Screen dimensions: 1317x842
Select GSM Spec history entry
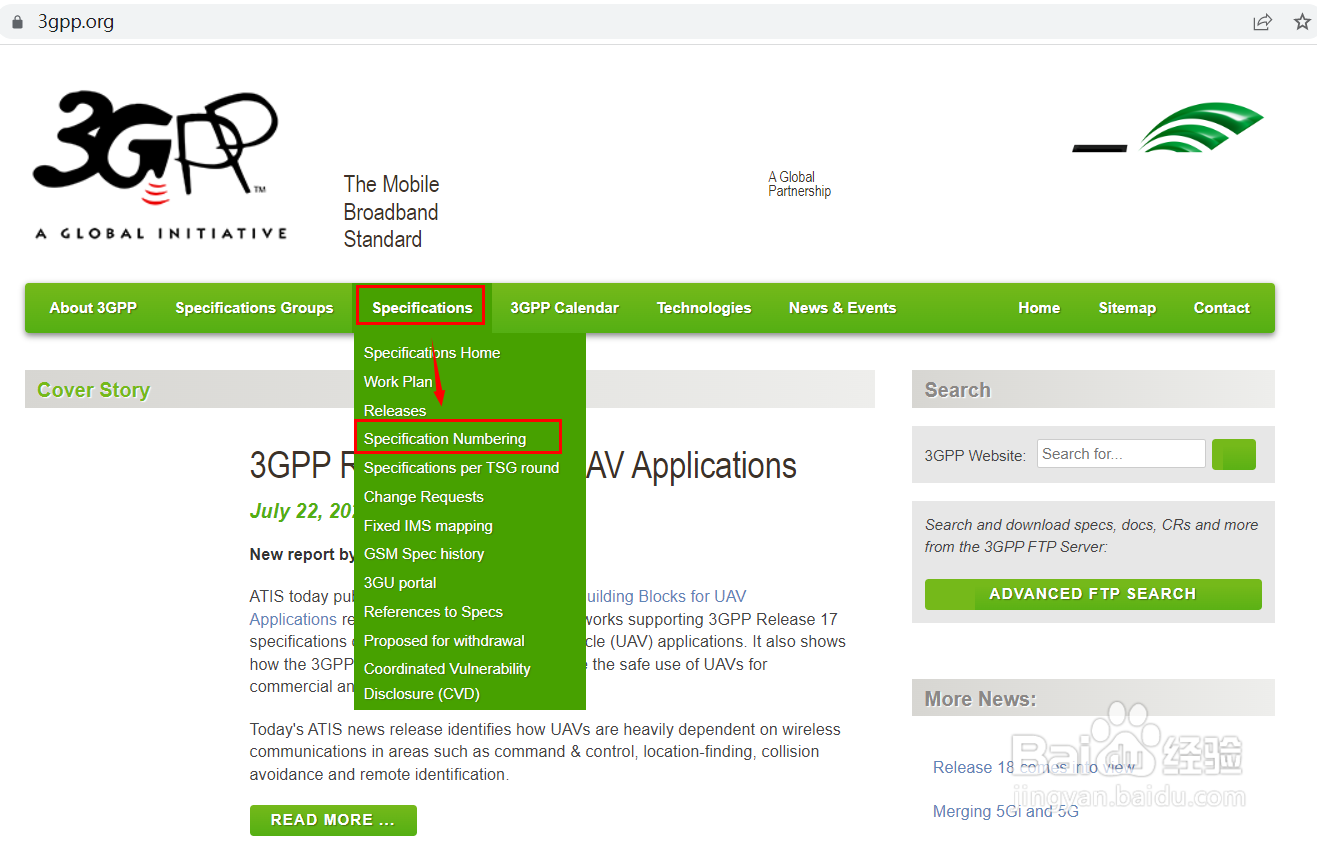point(424,554)
